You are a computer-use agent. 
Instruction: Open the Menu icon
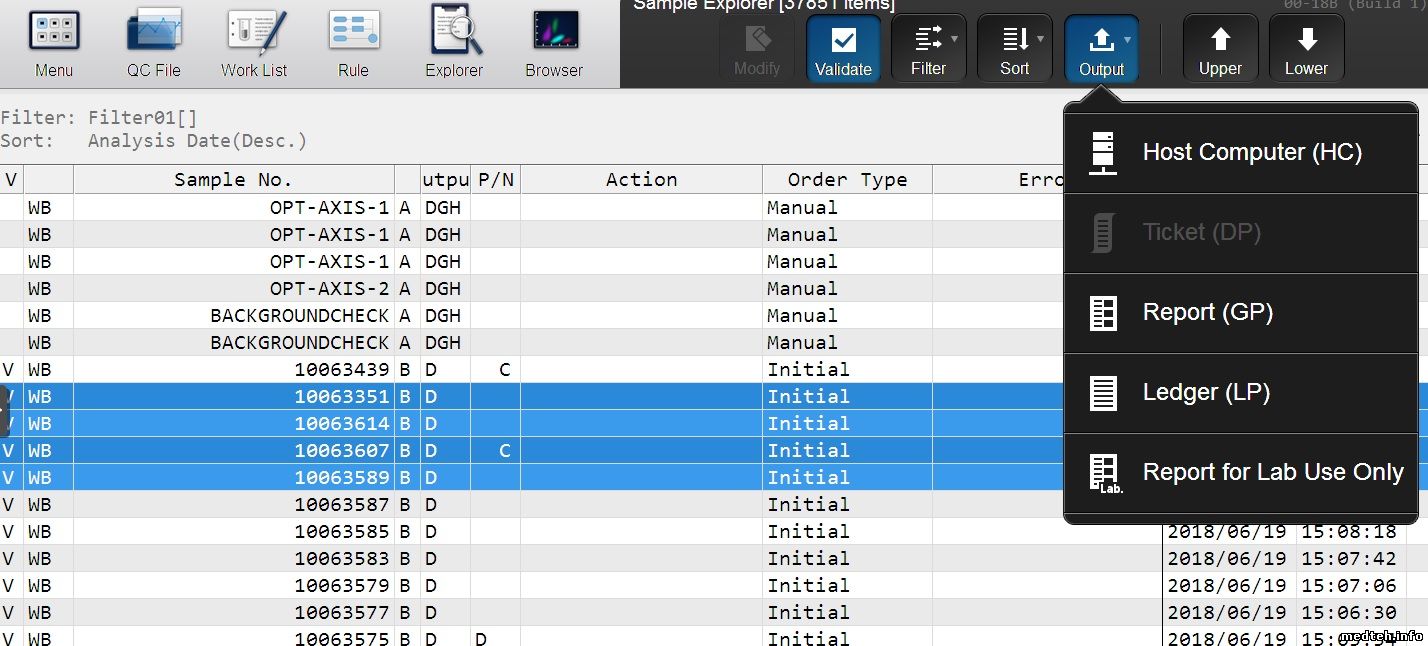tap(54, 43)
